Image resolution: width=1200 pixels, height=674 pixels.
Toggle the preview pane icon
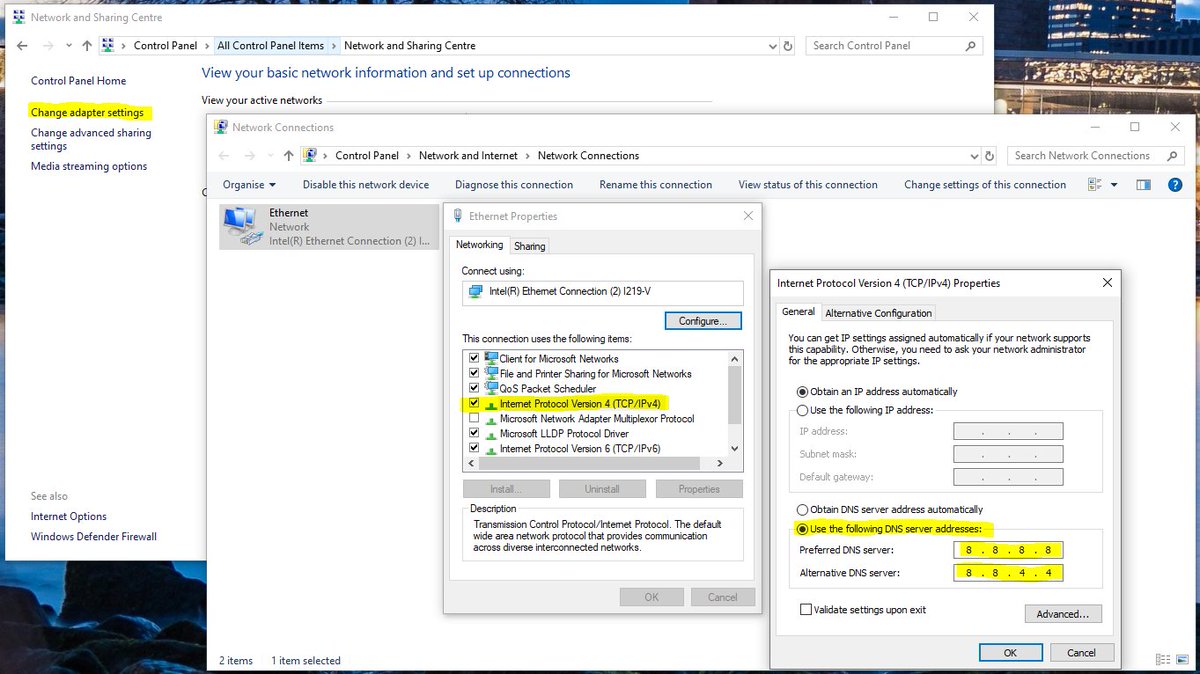(1144, 185)
